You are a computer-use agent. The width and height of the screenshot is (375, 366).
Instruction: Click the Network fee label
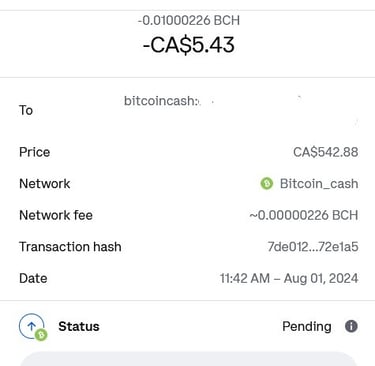(56, 215)
